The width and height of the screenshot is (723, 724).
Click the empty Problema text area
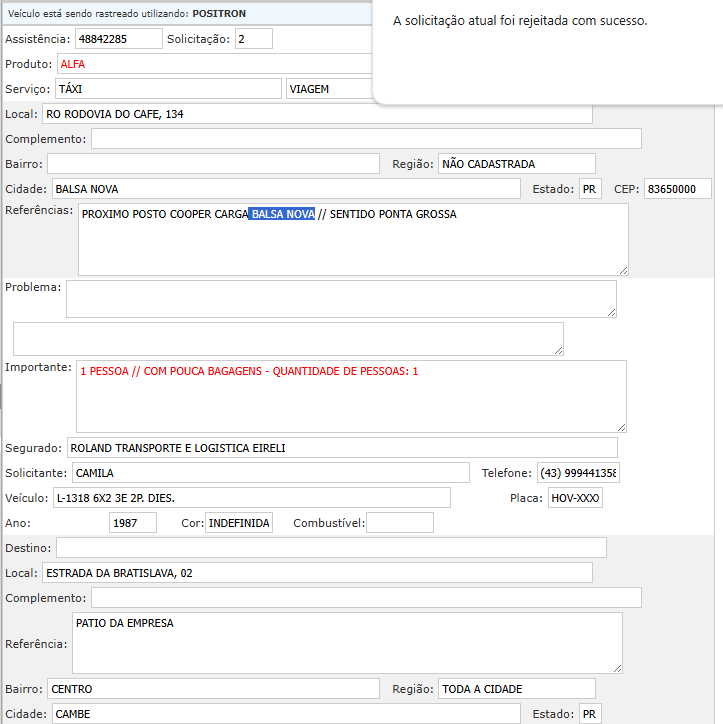click(x=341, y=299)
